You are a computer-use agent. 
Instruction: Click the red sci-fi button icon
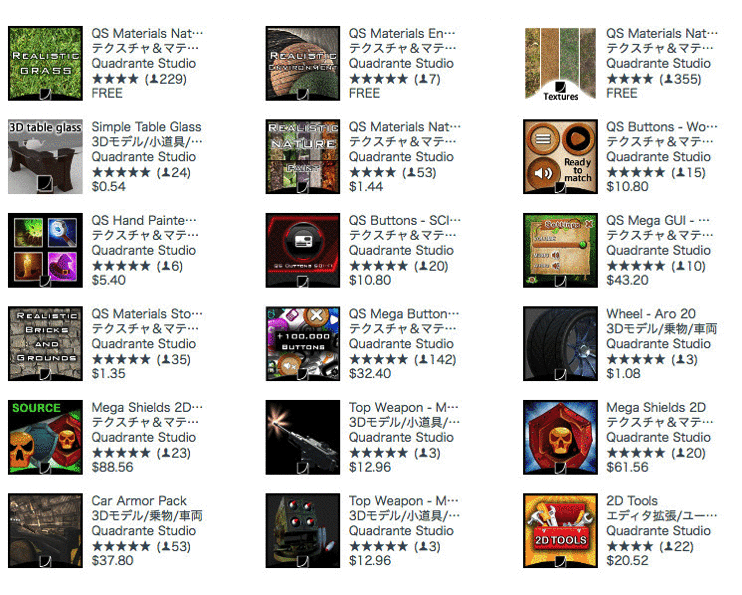point(303,250)
